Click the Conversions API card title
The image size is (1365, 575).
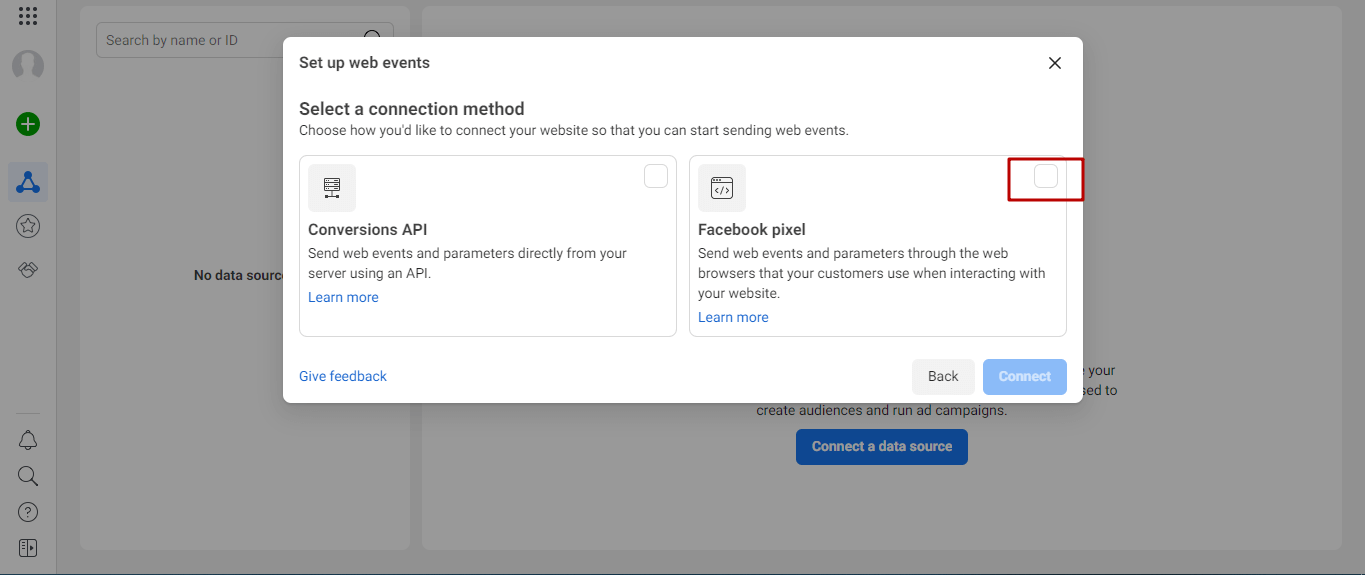tap(368, 230)
